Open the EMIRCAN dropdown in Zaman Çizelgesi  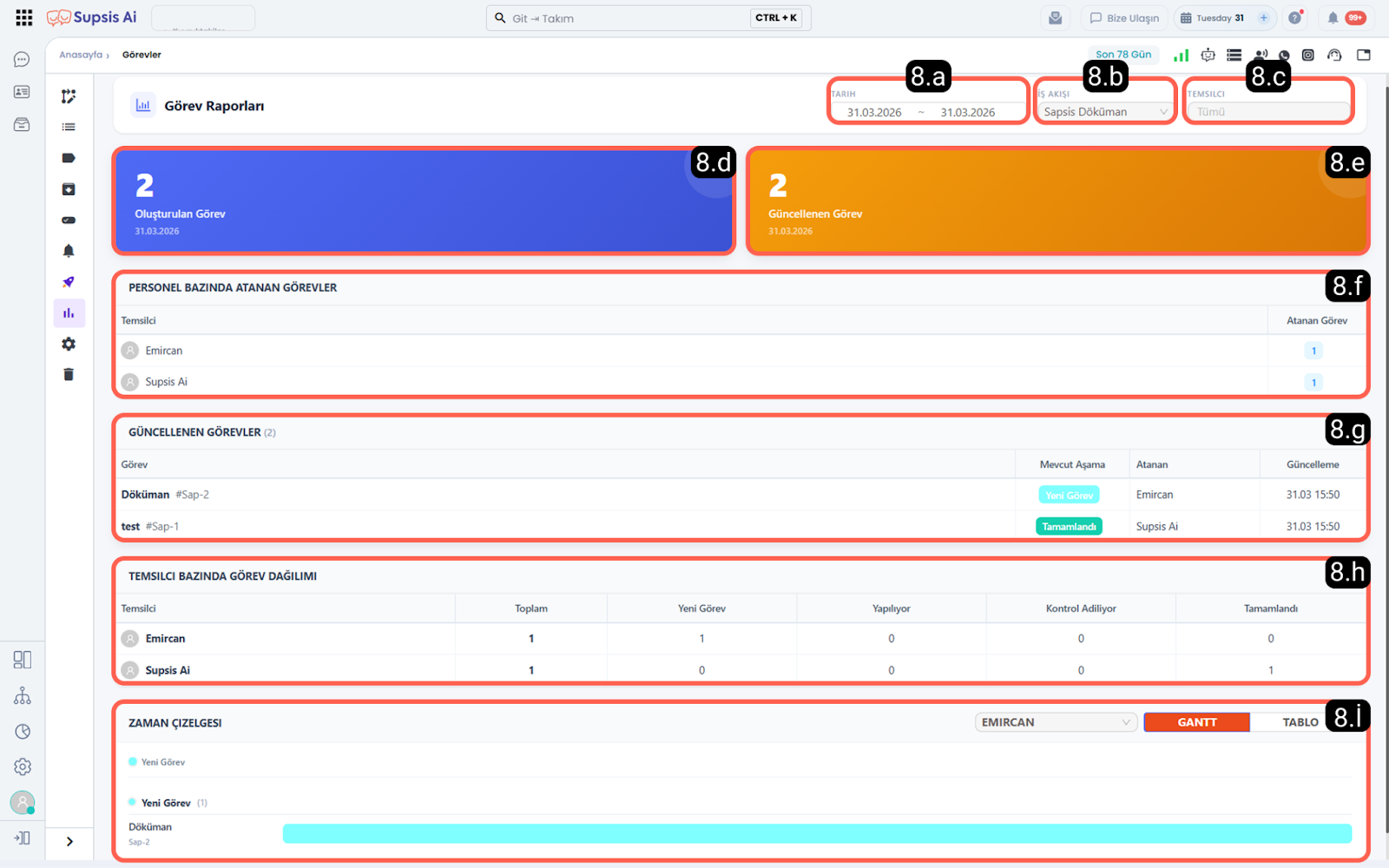[1055, 722]
